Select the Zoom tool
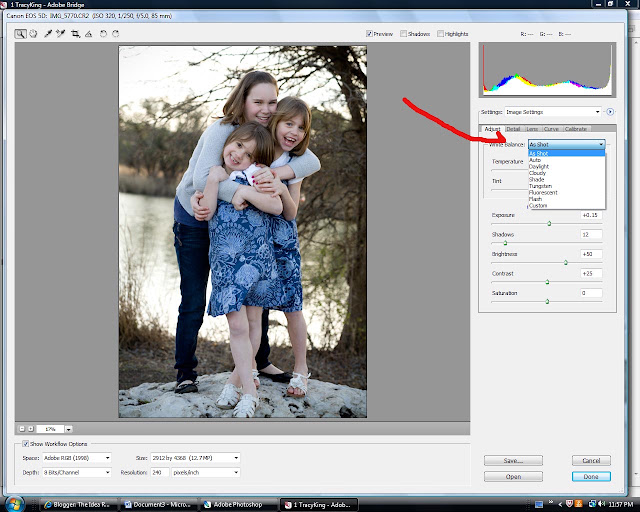This screenshot has width=640, height=512. (20, 34)
